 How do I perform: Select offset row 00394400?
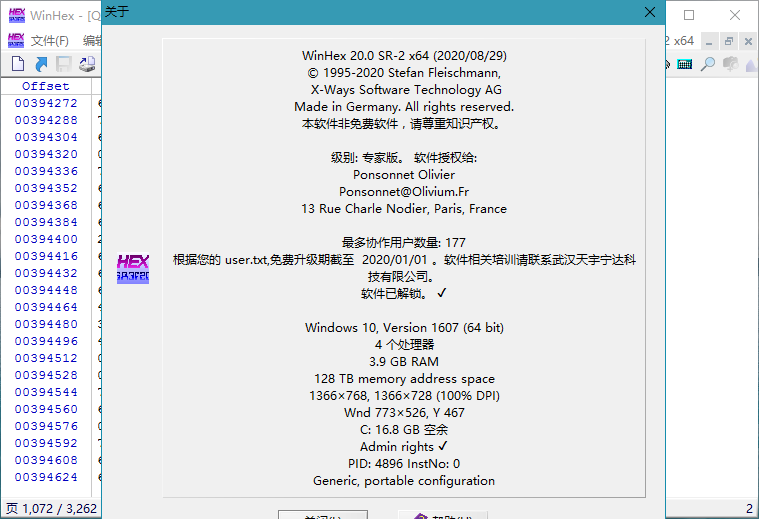click(x=46, y=240)
